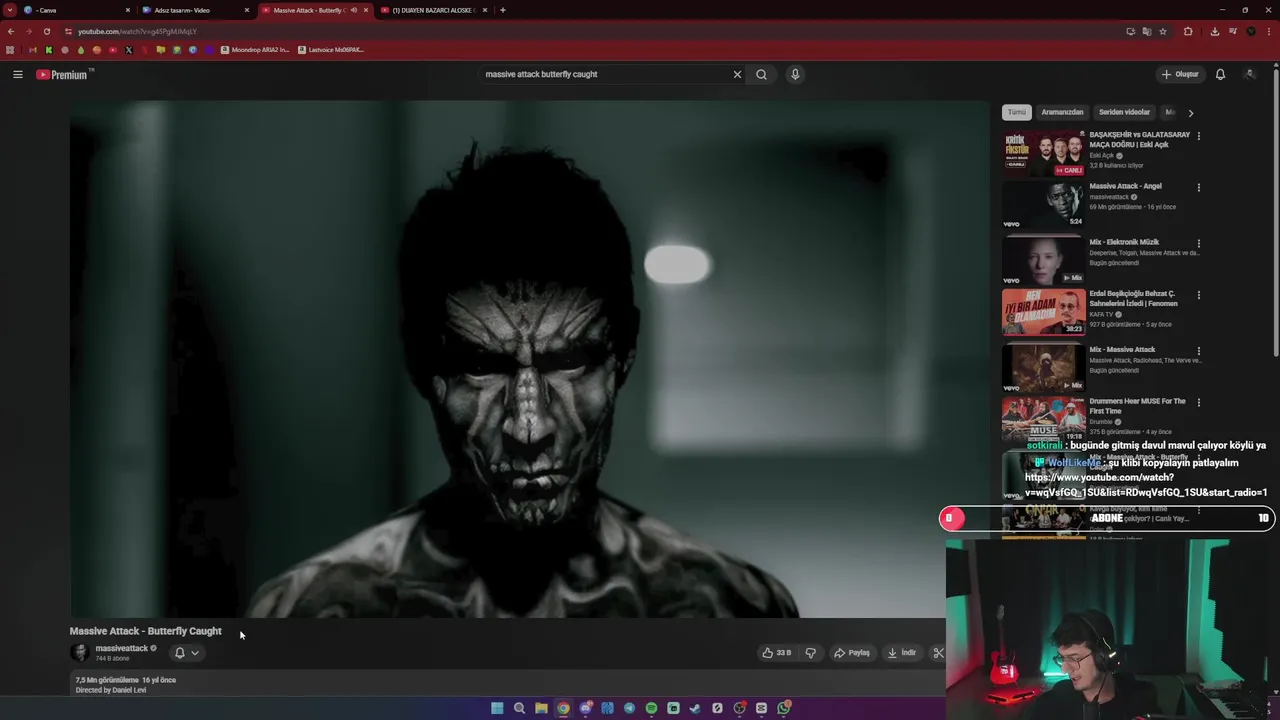The width and height of the screenshot is (1280, 720).
Task: Open the account avatar menu
Action: [x=1250, y=74]
